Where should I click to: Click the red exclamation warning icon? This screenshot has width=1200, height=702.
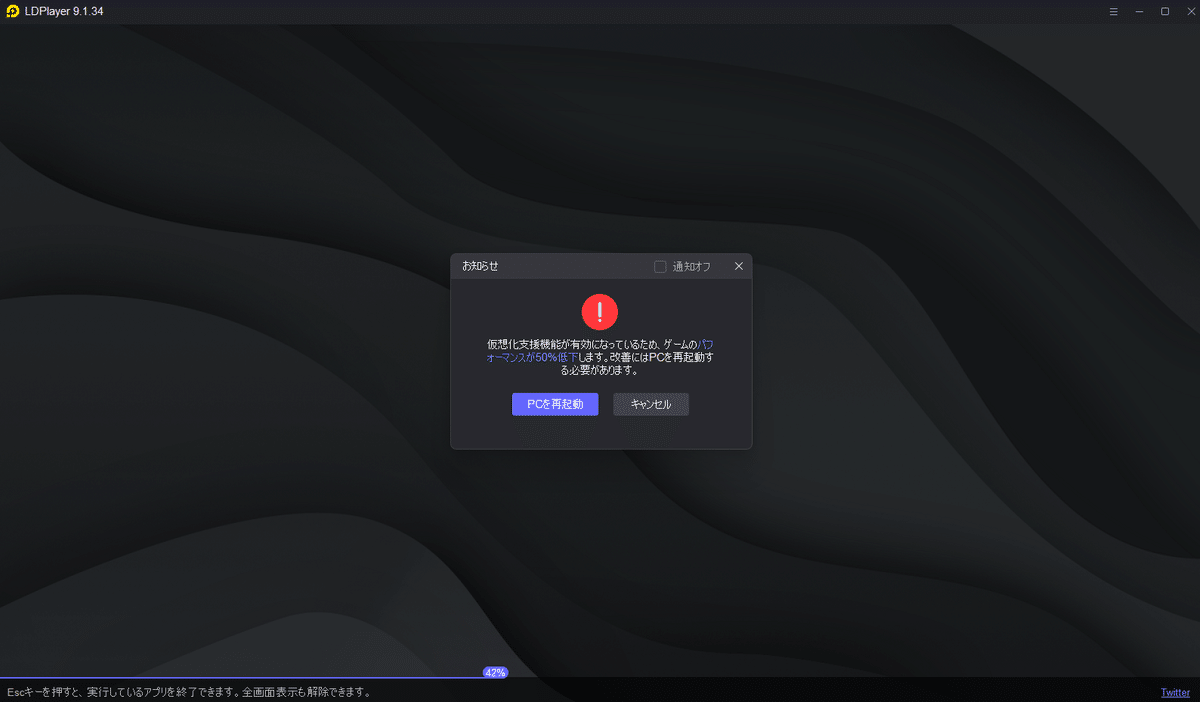[600, 312]
